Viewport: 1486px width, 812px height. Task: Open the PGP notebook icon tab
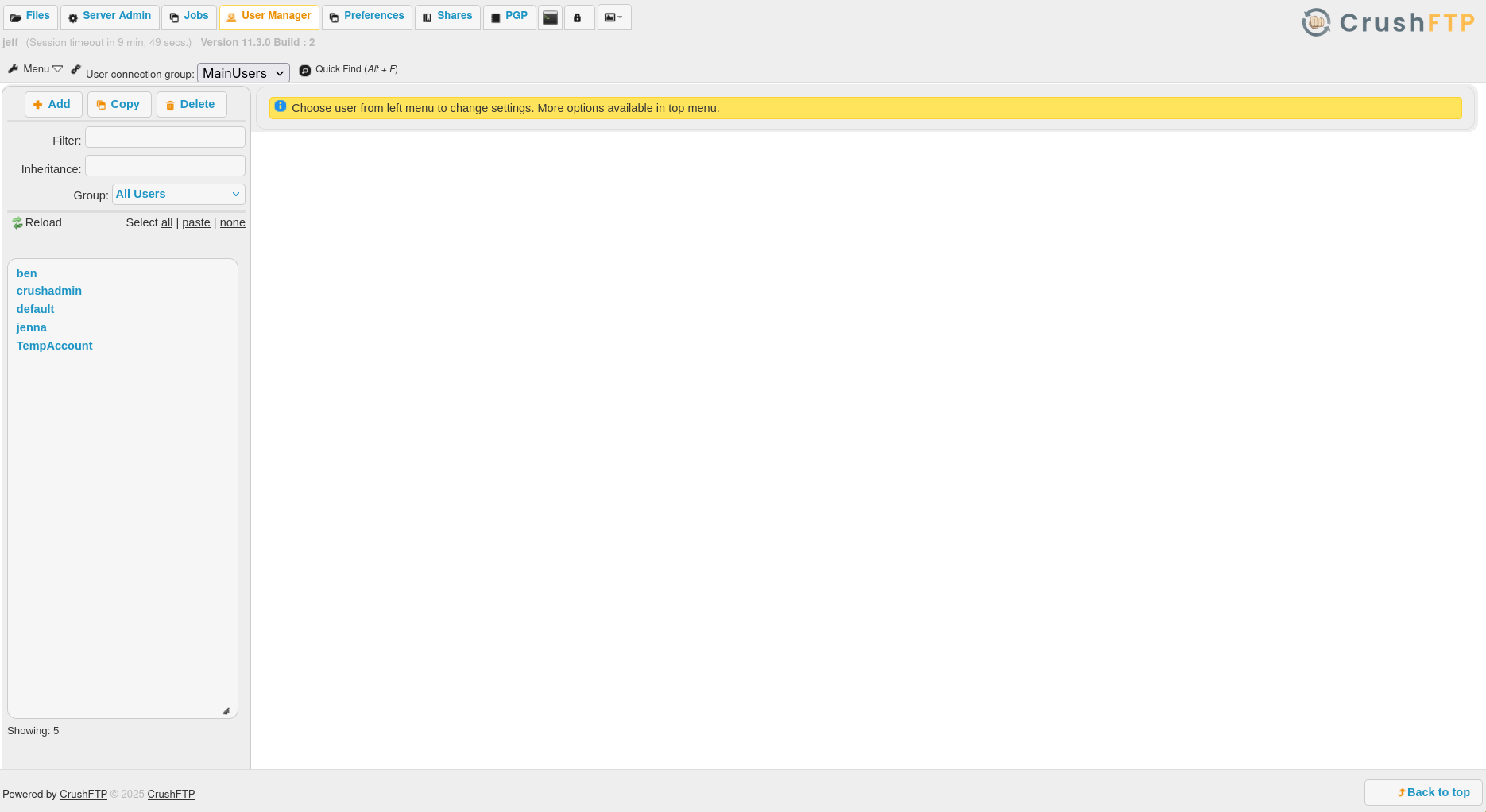(495, 17)
